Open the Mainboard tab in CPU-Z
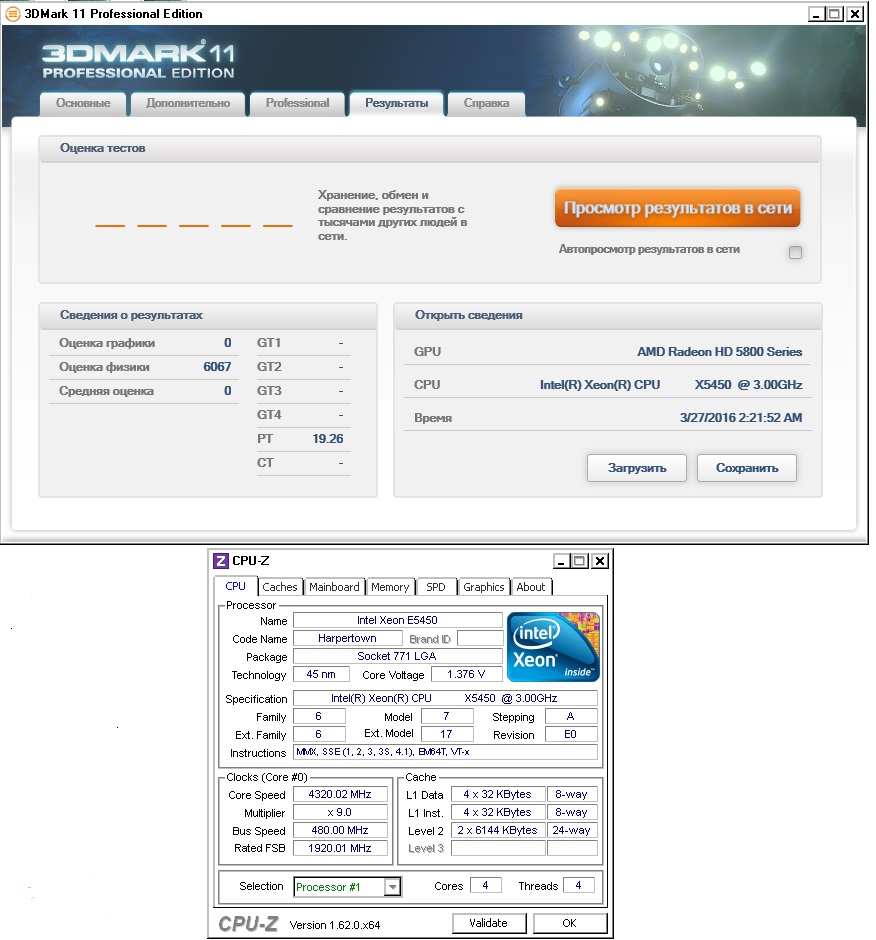This screenshot has width=876, height=940. point(334,587)
